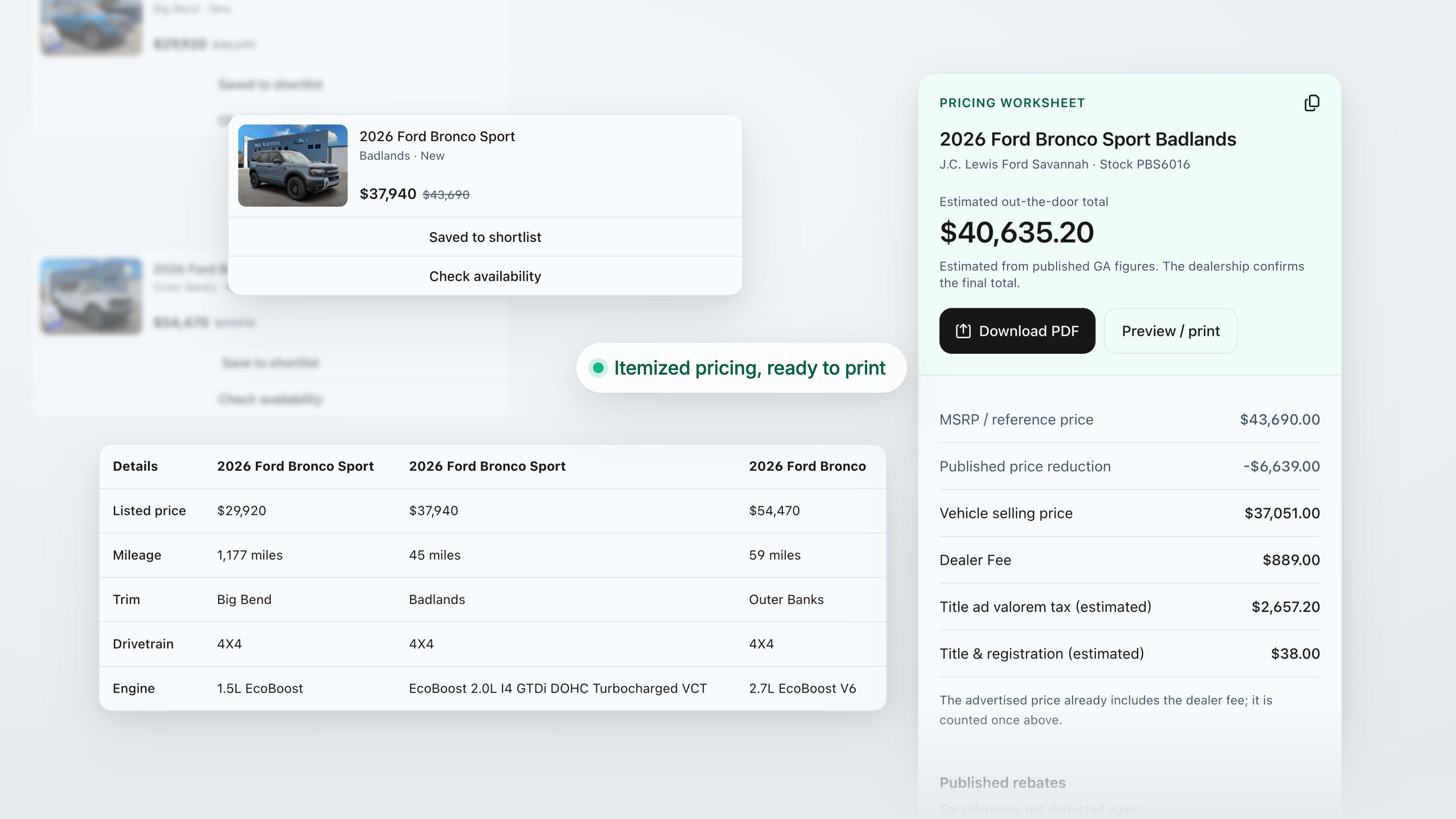Check availability for the Badlands Bronco Sport

pyautogui.click(x=485, y=276)
